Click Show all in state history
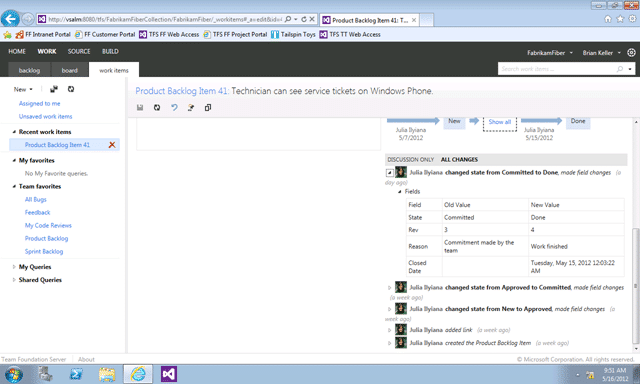The width and height of the screenshot is (640, 384). (x=500, y=122)
